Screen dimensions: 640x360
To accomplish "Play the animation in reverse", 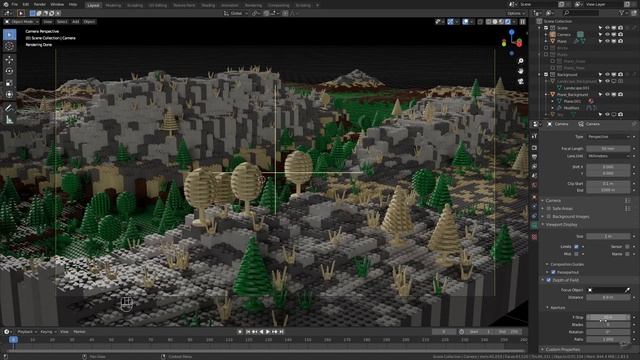I will [x=261, y=332].
